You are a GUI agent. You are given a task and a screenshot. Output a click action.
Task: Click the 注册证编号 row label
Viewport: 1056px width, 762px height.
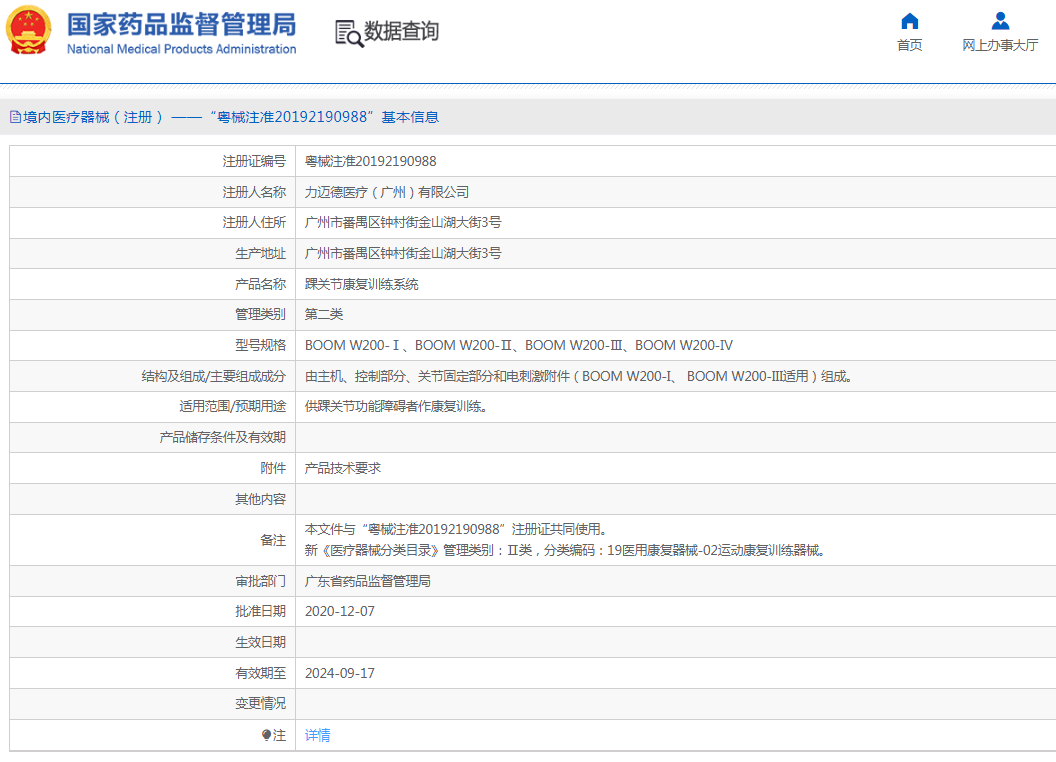254,162
